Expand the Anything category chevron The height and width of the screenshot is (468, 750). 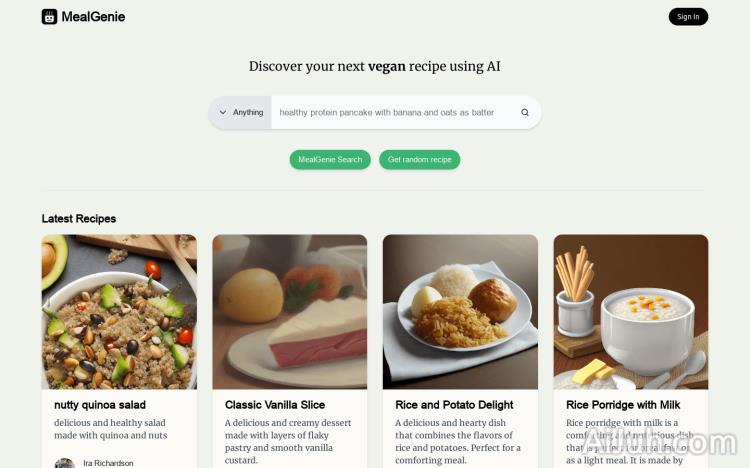[223, 112]
